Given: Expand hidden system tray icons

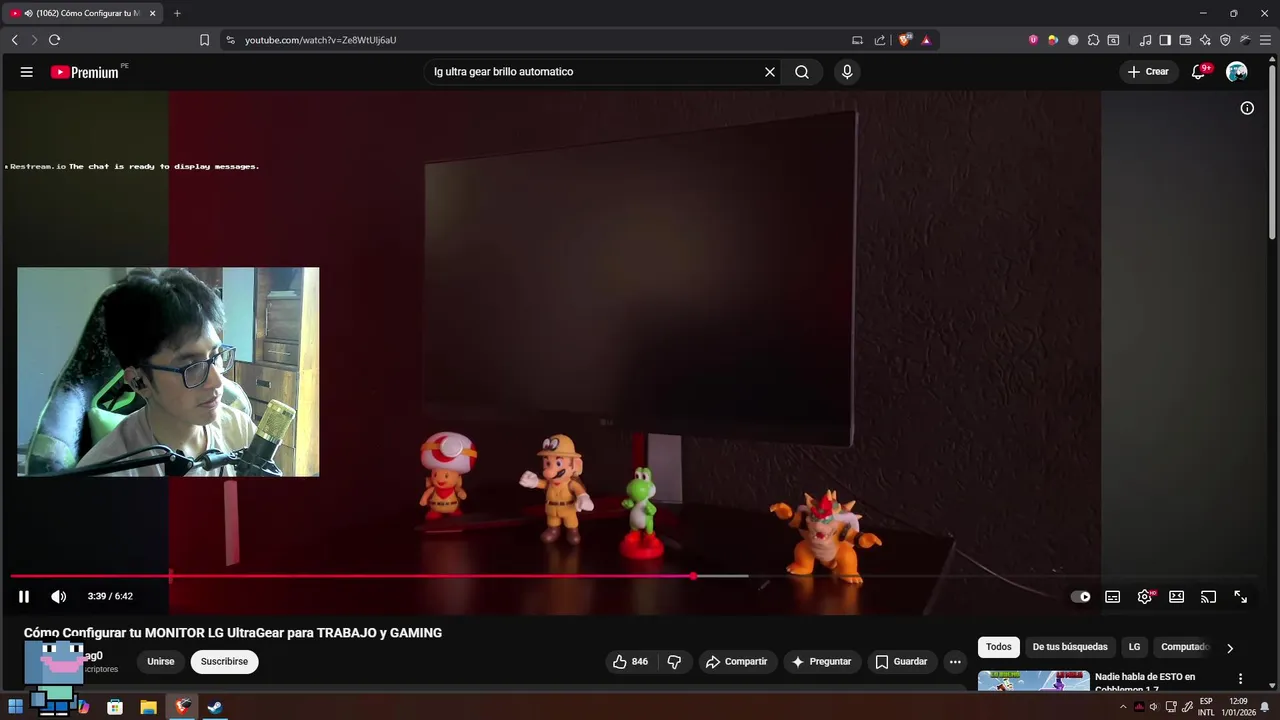Looking at the screenshot, I should [1122, 707].
